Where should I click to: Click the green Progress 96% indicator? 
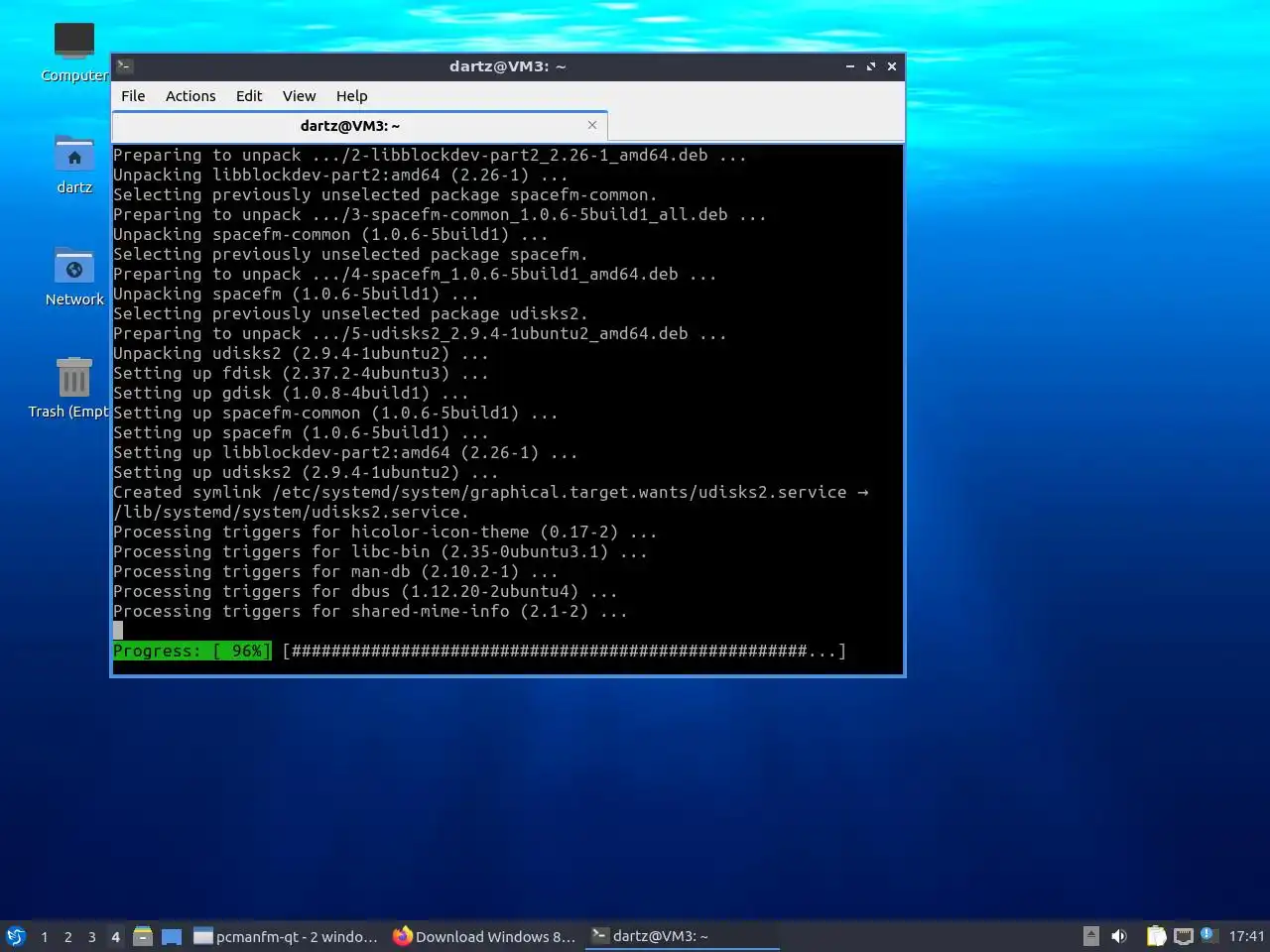click(x=191, y=652)
